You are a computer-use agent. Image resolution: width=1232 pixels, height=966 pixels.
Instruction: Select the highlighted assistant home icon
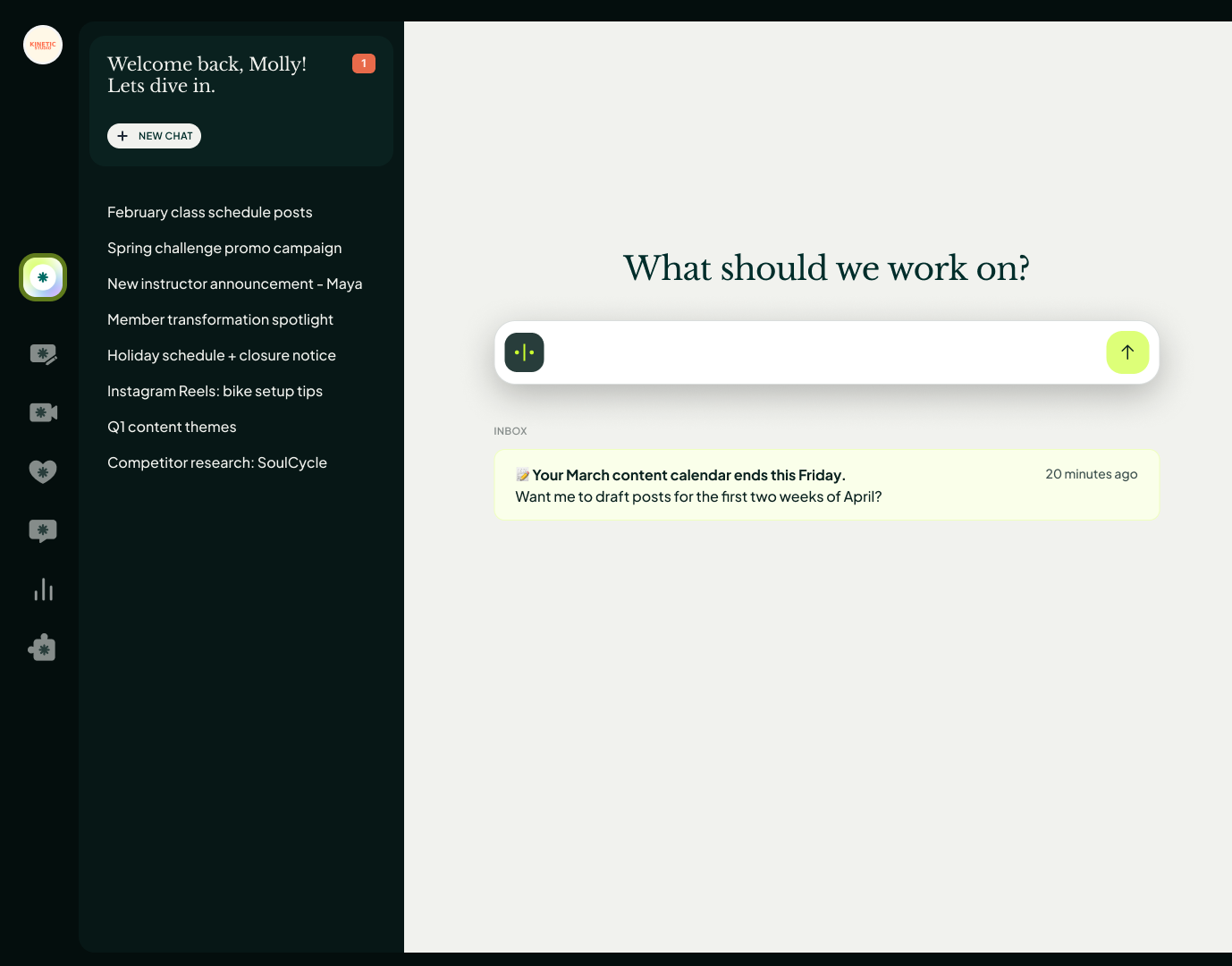pyautogui.click(x=43, y=277)
